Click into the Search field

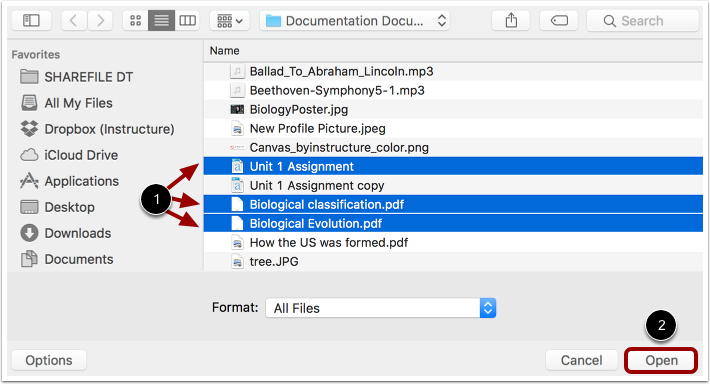tap(643, 20)
